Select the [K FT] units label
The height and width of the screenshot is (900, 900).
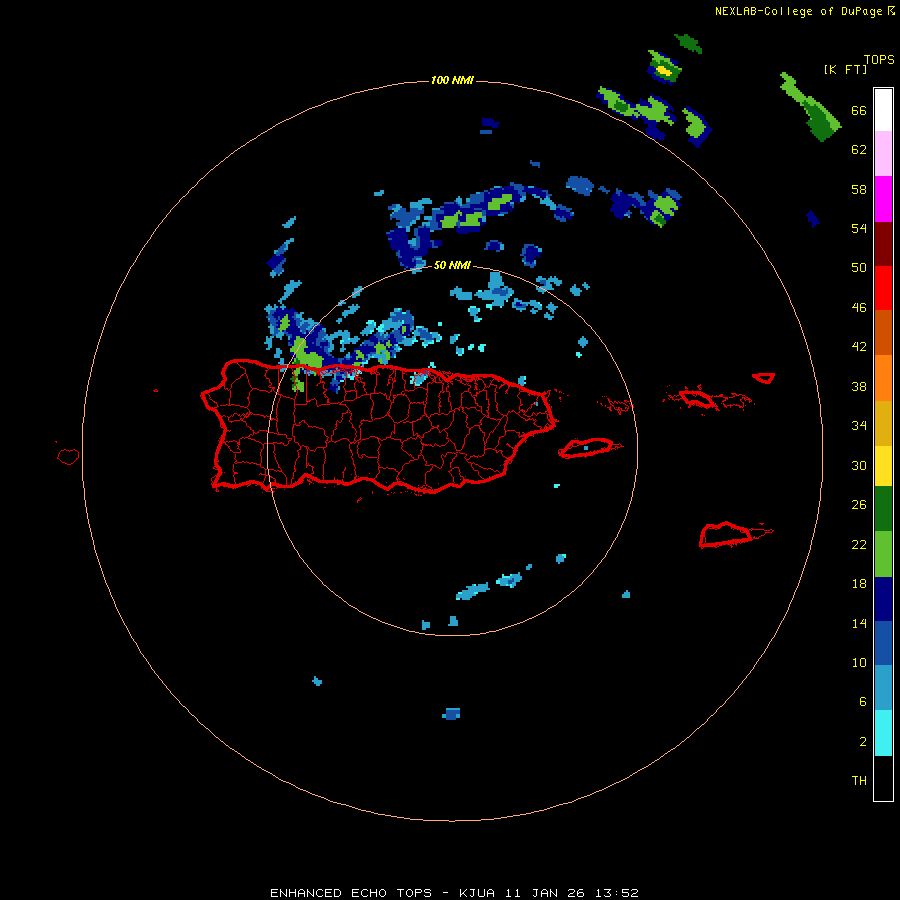pos(845,70)
